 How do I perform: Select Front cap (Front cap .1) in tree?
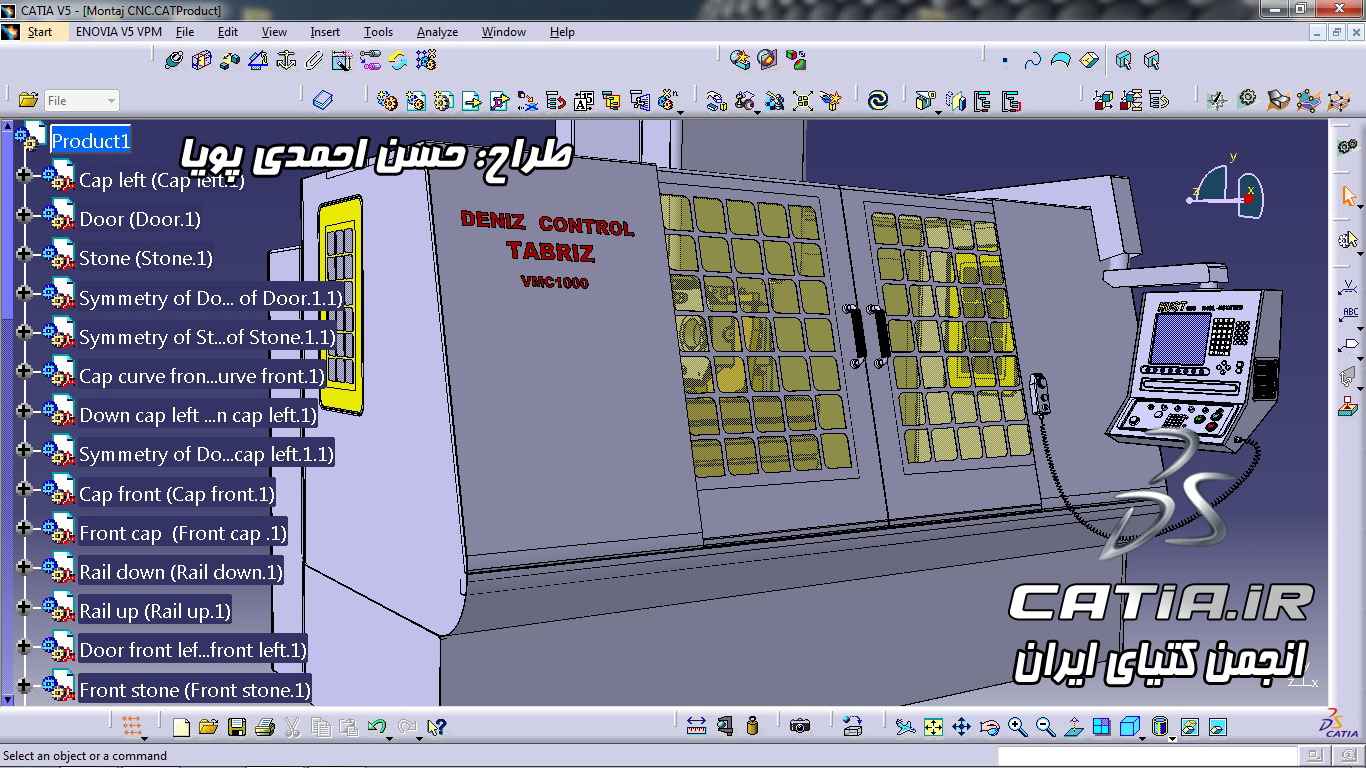point(183,533)
